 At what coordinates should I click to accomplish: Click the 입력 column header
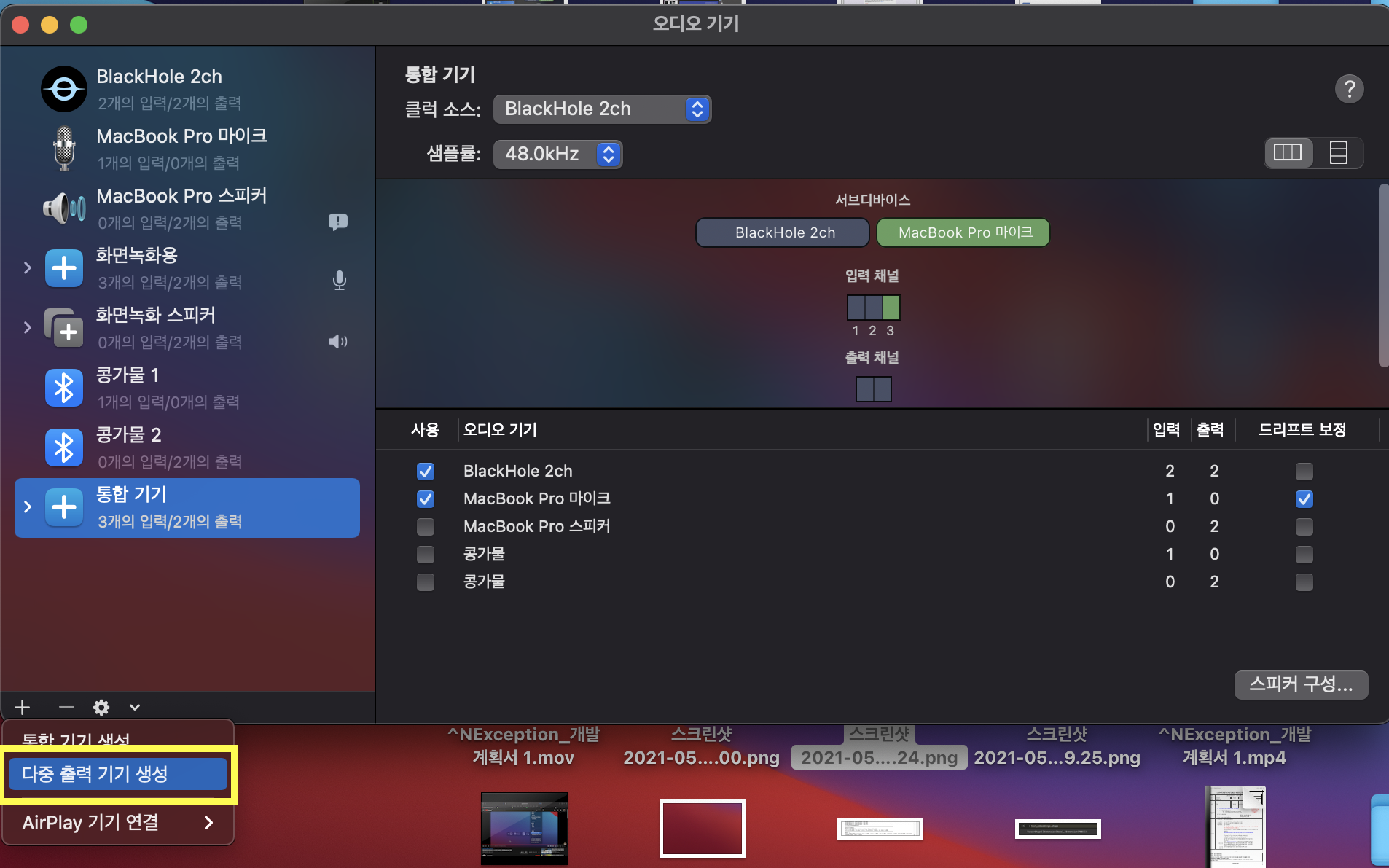tap(1166, 429)
